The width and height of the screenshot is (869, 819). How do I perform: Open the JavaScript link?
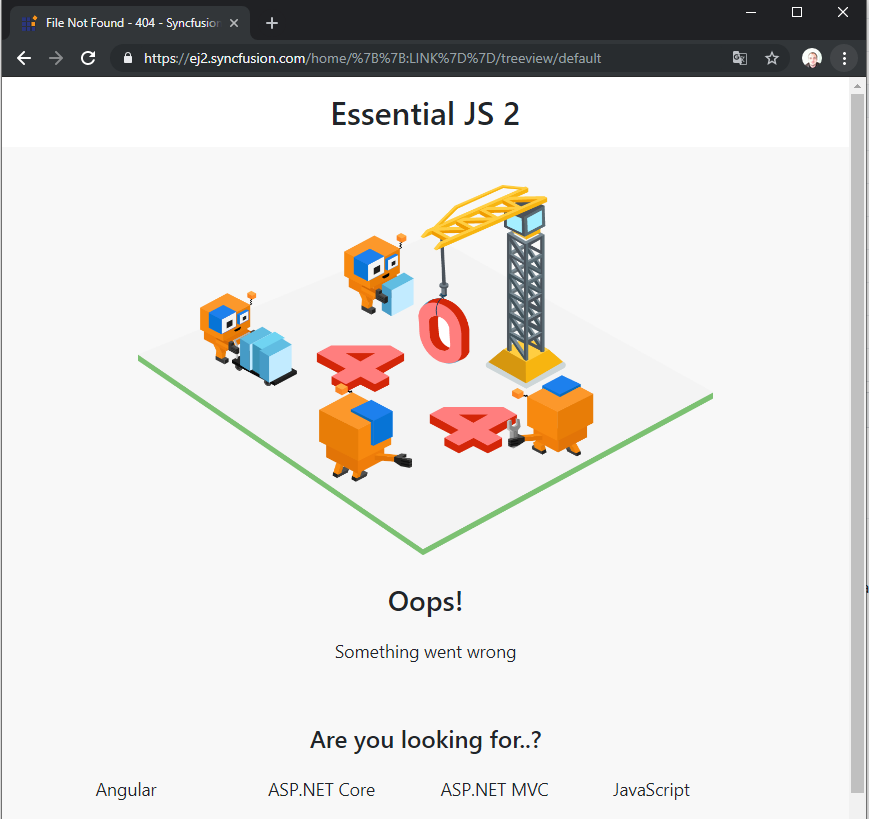point(651,790)
